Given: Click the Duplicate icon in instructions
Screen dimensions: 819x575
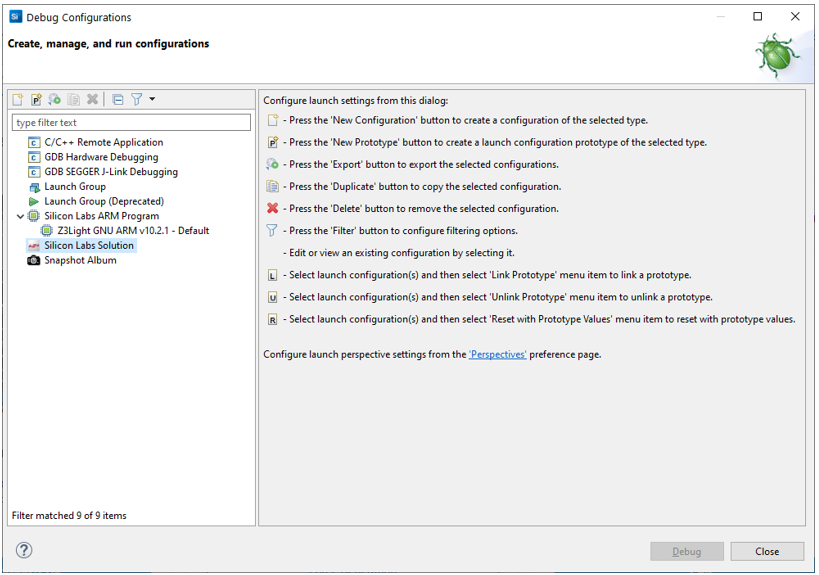Looking at the screenshot, I should click(x=272, y=187).
